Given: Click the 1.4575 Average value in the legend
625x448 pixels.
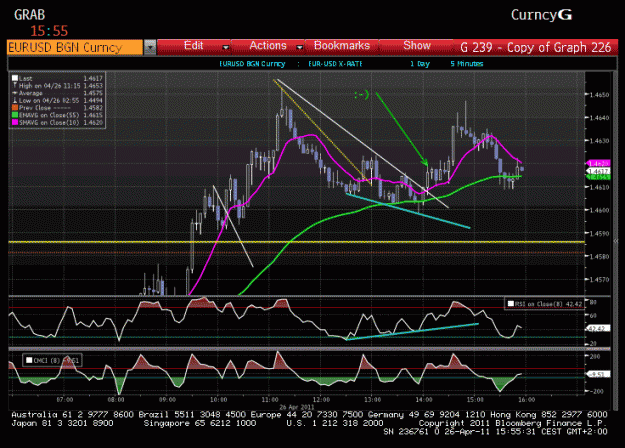Looking at the screenshot, I should [x=93, y=93].
